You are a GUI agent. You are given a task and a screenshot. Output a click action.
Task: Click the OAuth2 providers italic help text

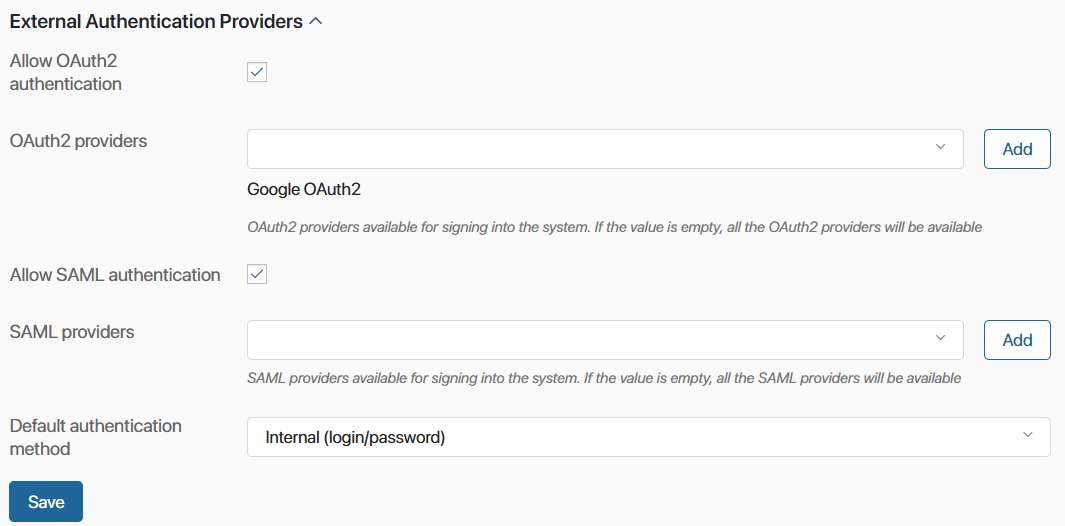click(615, 227)
